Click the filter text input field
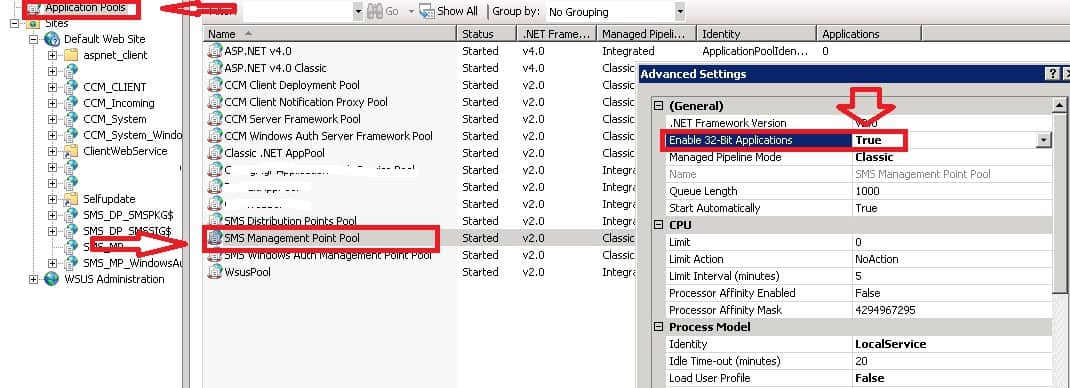This screenshot has width=1070, height=388. 297,12
